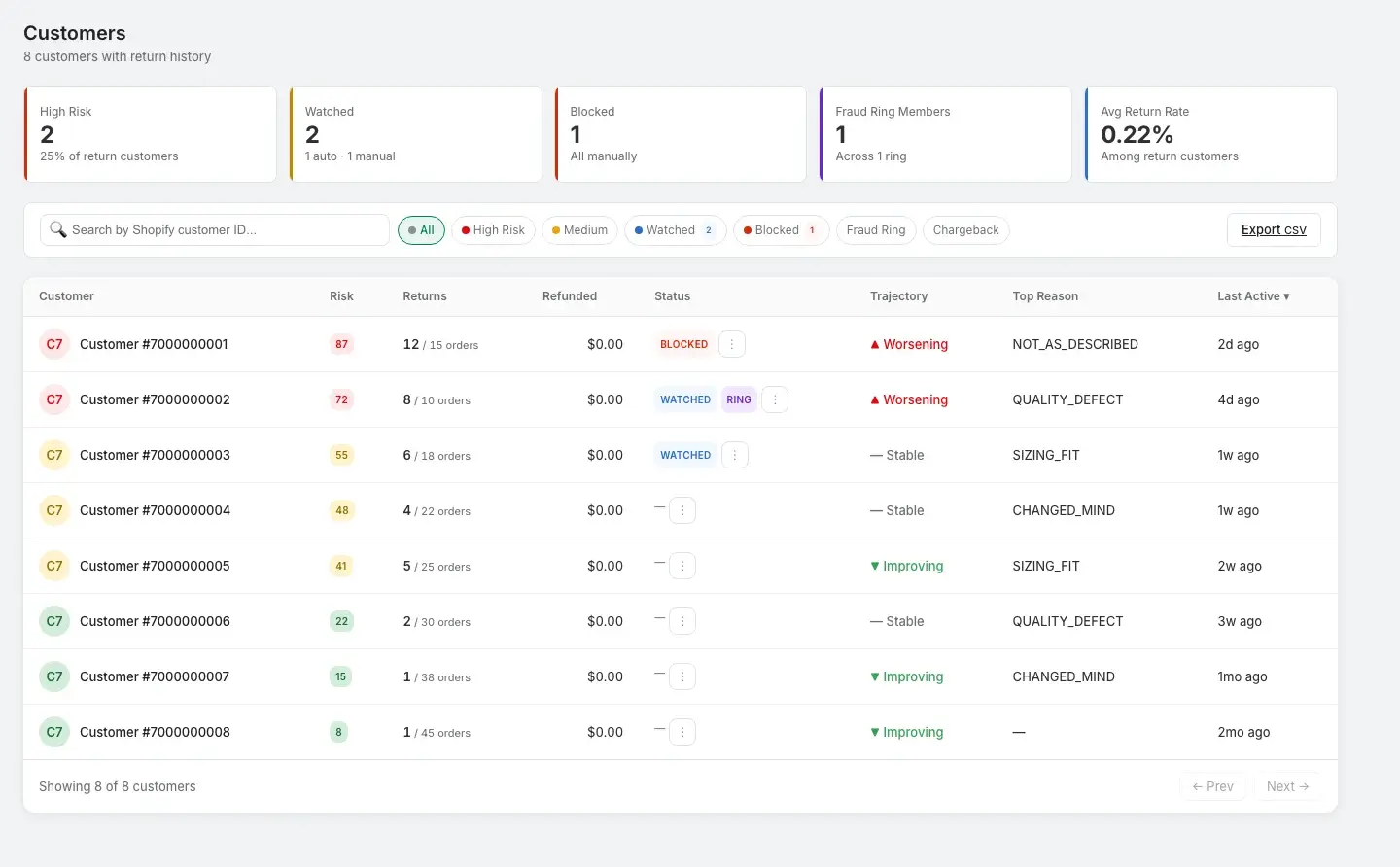Select the All filter tab
Screen dimensions: 1400x867
click(x=421, y=230)
